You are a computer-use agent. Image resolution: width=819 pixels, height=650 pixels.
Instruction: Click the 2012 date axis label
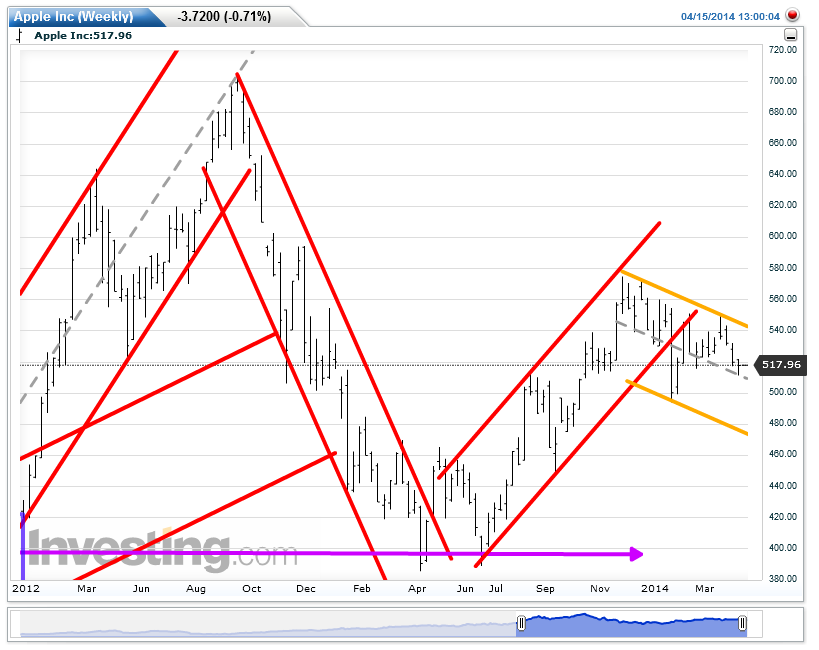tap(26, 588)
